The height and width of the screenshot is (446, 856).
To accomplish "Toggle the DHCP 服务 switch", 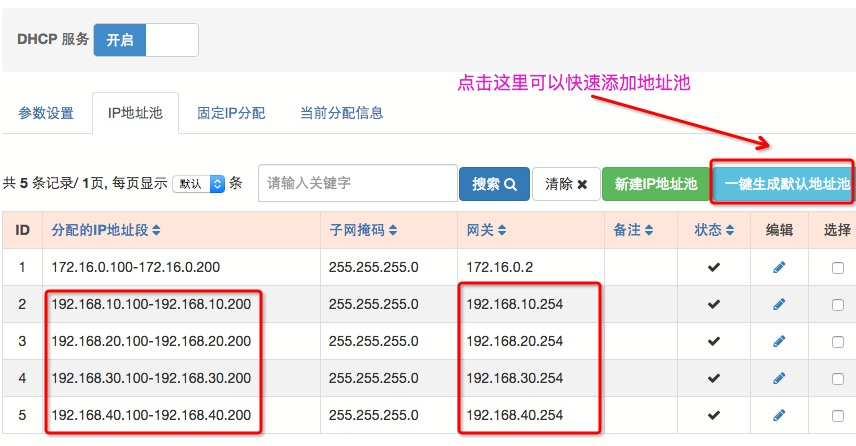I will [146, 40].
